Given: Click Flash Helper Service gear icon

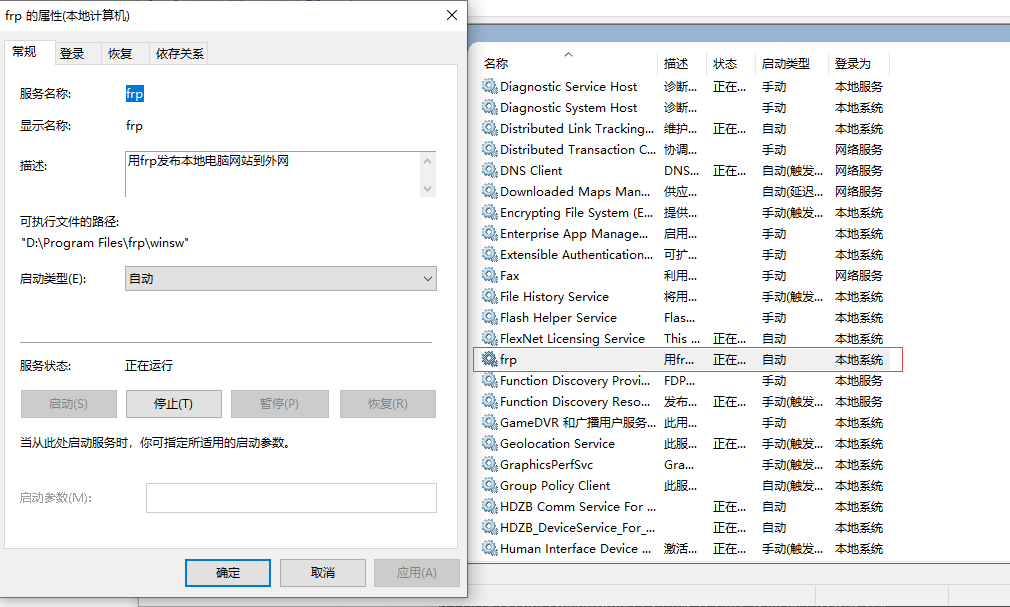Looking at the screenshot, I should 489,318.
